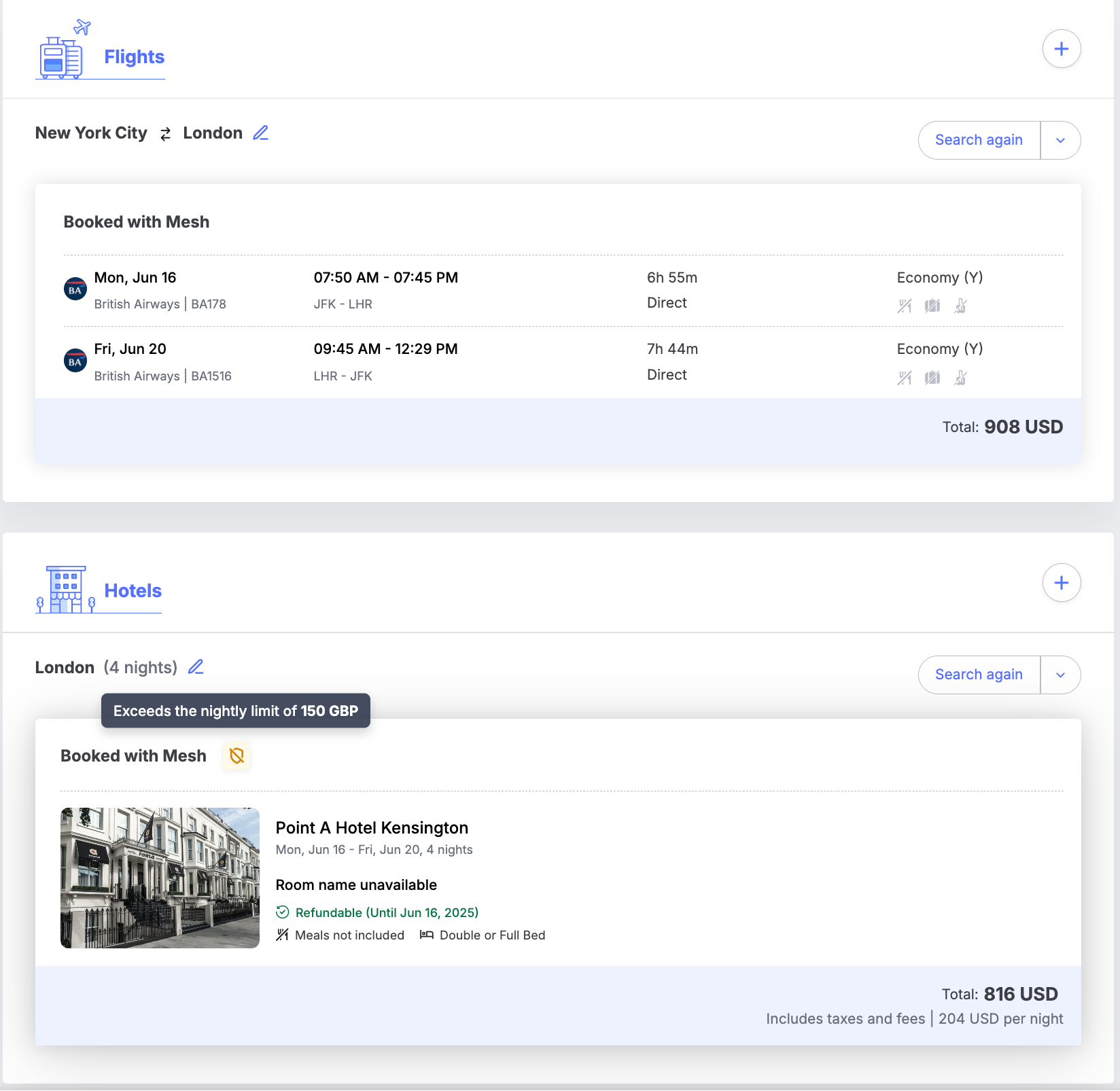
Task: Click the flight total 908 USD
Action: coord(1023,427)
